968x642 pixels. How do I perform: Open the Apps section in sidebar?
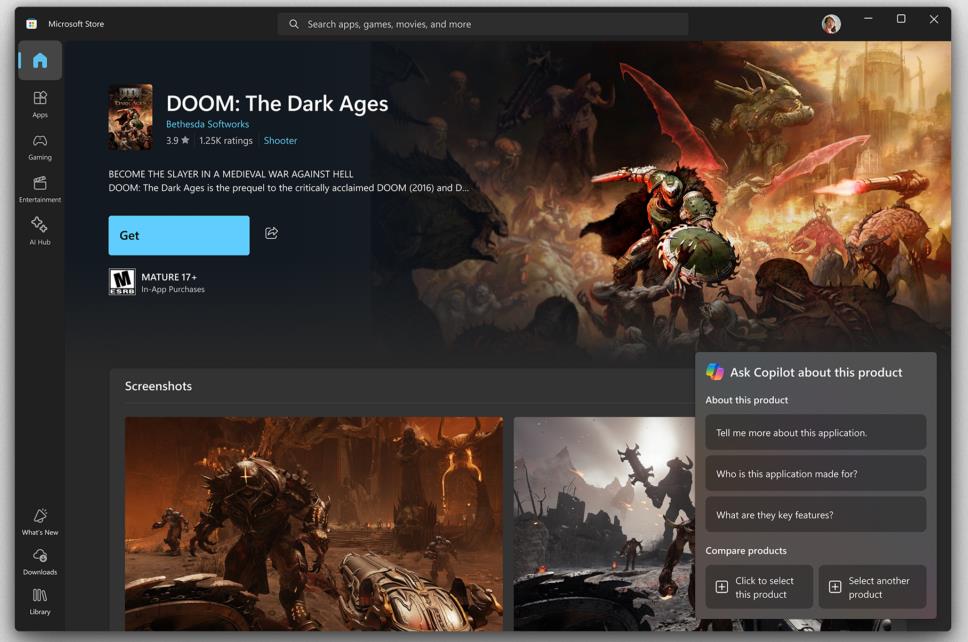pos(40,104)
